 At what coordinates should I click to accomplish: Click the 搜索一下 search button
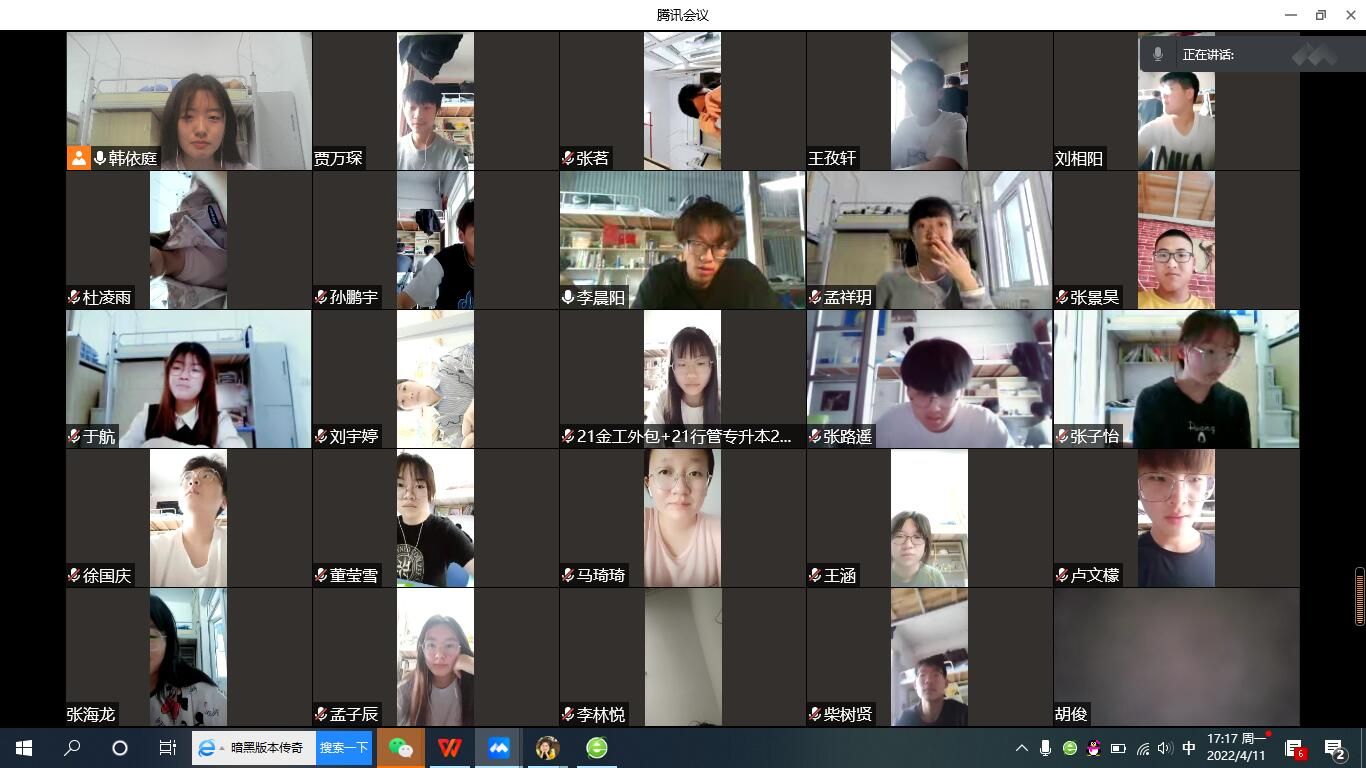click(344, 748)
